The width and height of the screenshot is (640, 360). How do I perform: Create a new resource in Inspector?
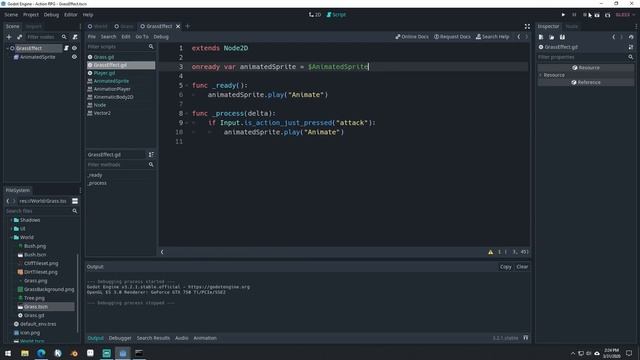[x=541, y=37]
